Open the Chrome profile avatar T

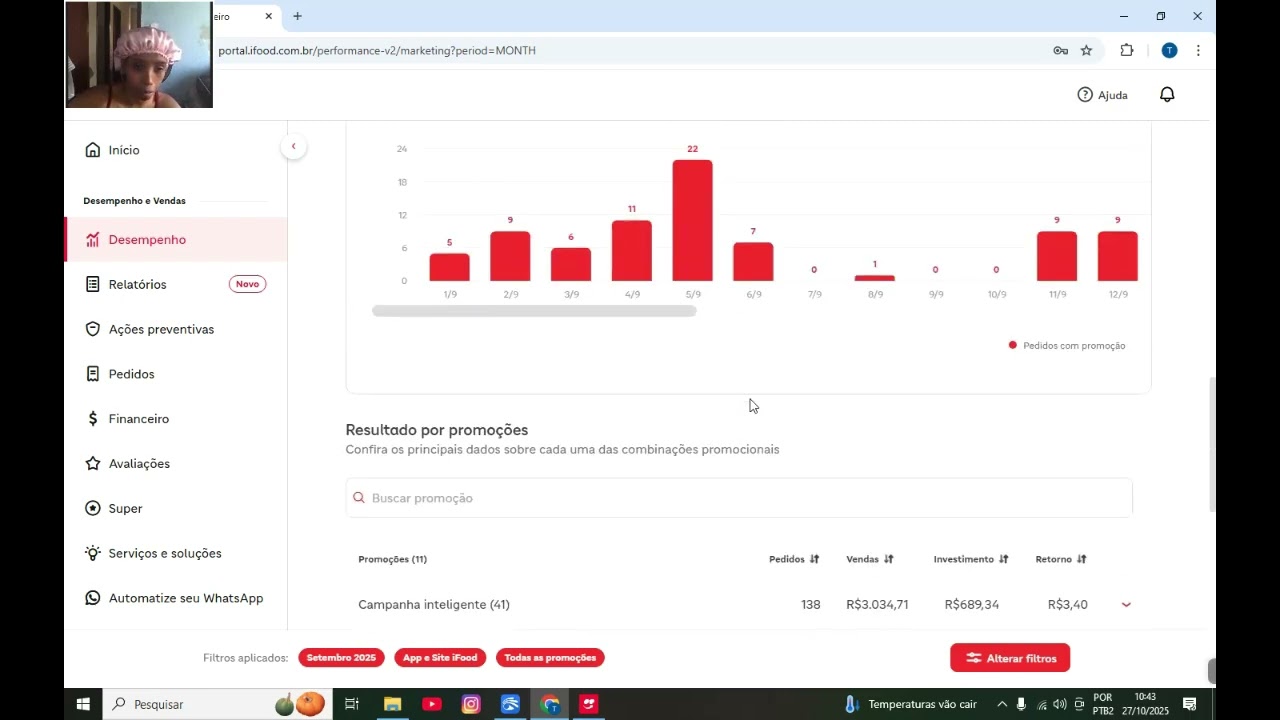coord(1169,50)
